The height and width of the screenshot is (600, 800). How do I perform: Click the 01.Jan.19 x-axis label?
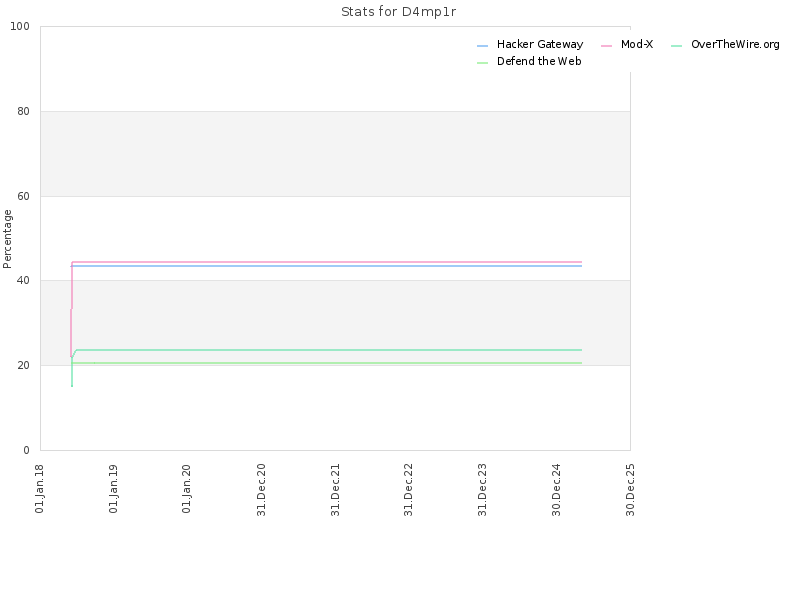[113, 489]
